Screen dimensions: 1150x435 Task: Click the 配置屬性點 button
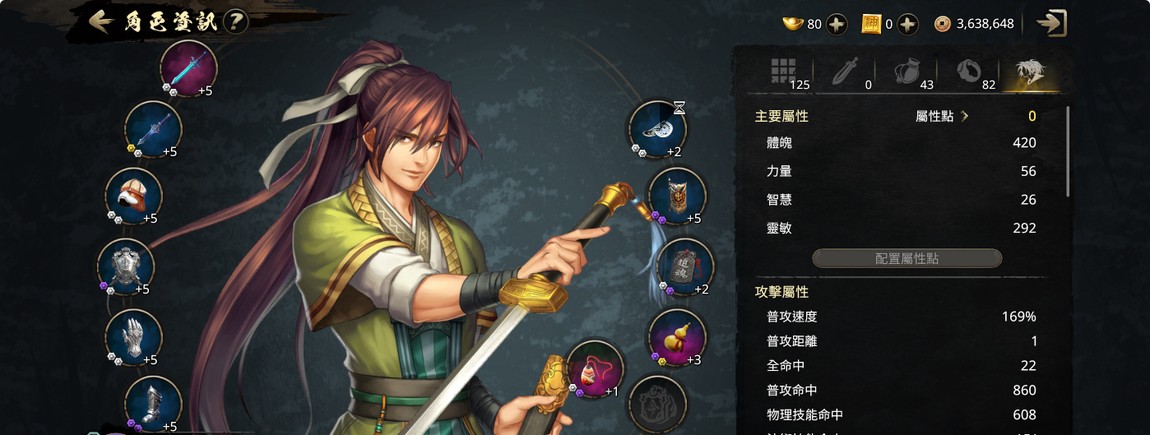pos(907,258)
